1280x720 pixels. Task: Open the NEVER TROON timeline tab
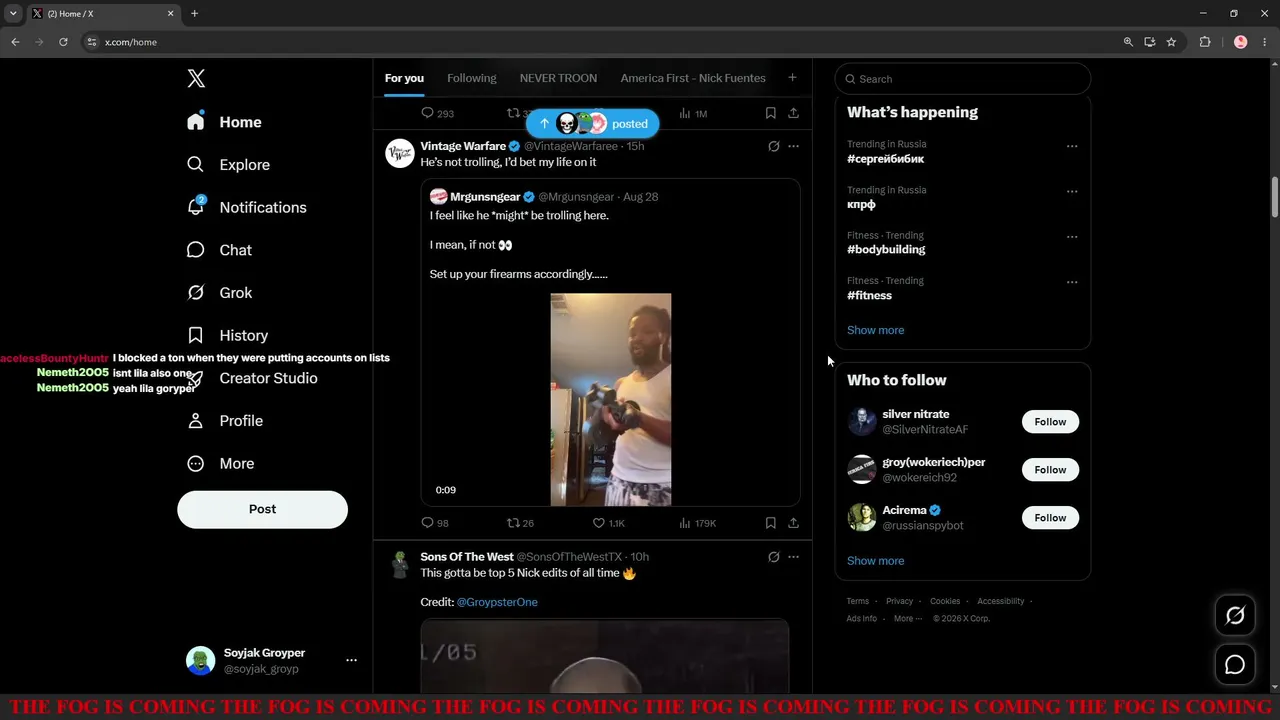click(558, 78)
